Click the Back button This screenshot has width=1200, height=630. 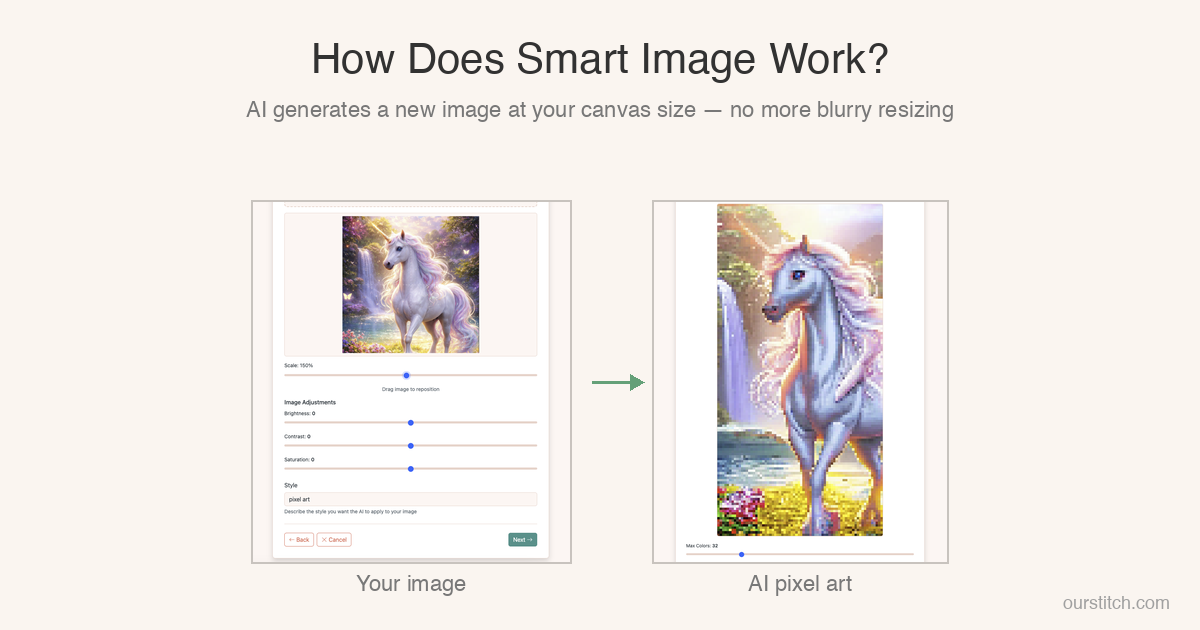(299, 540)
